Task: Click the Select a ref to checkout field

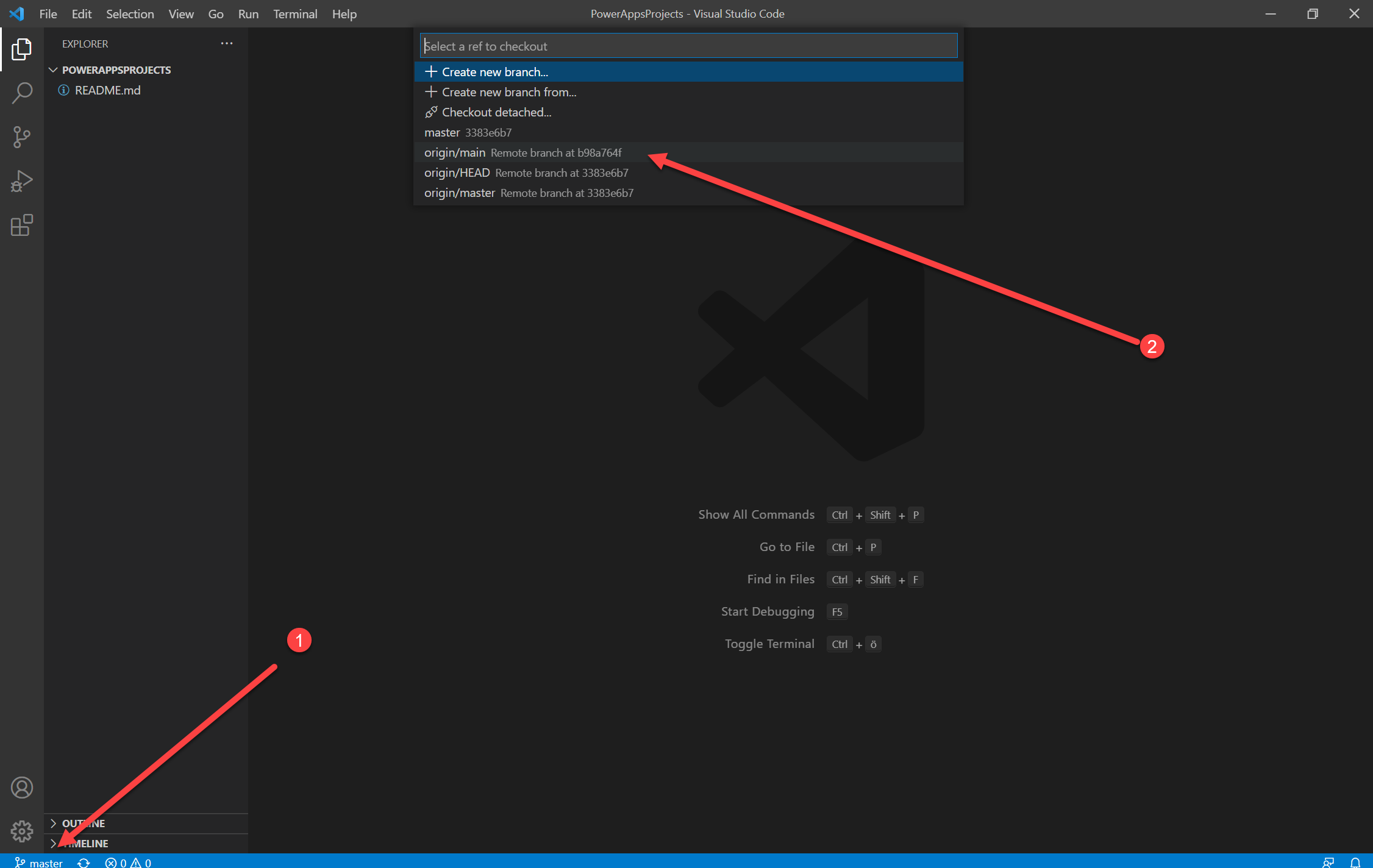Action: 688,46
